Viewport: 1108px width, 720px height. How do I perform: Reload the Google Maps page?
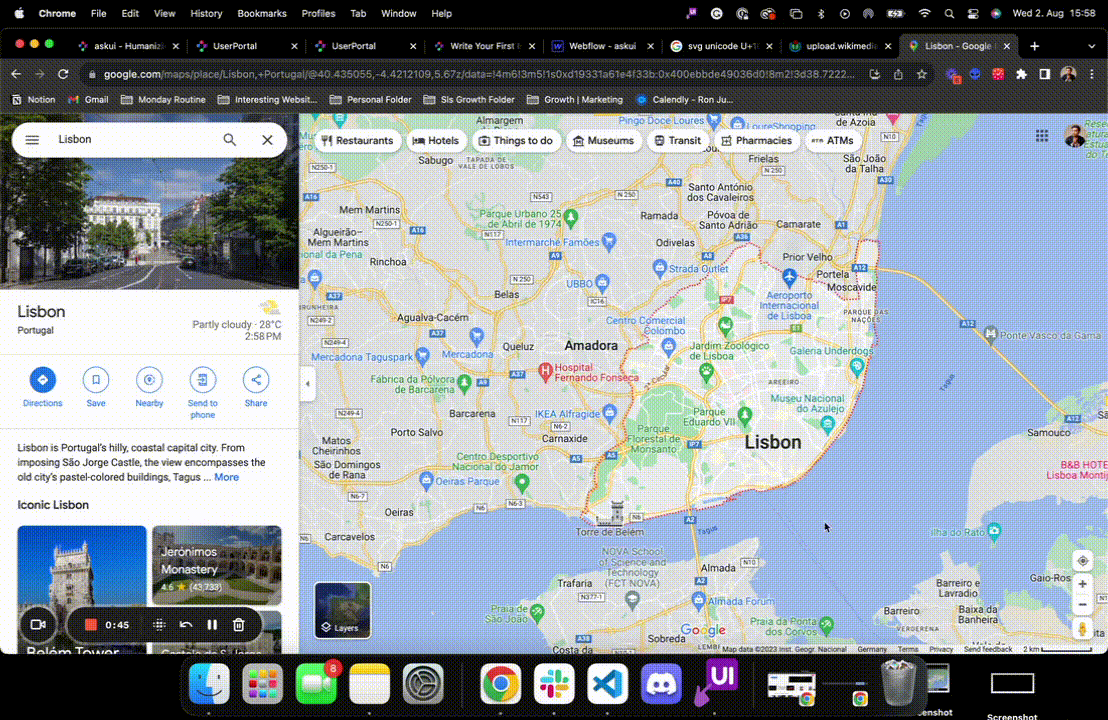coord(63,74)
